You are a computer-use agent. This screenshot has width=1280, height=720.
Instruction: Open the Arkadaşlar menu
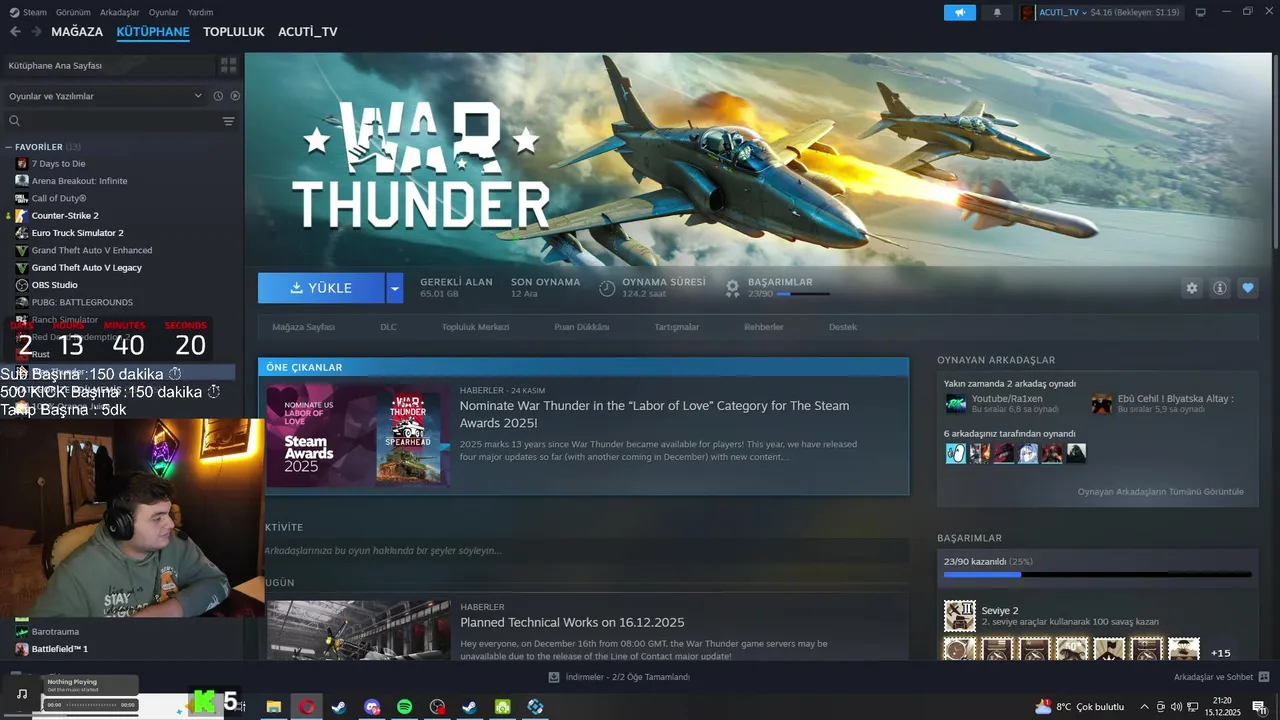(120, 12)
